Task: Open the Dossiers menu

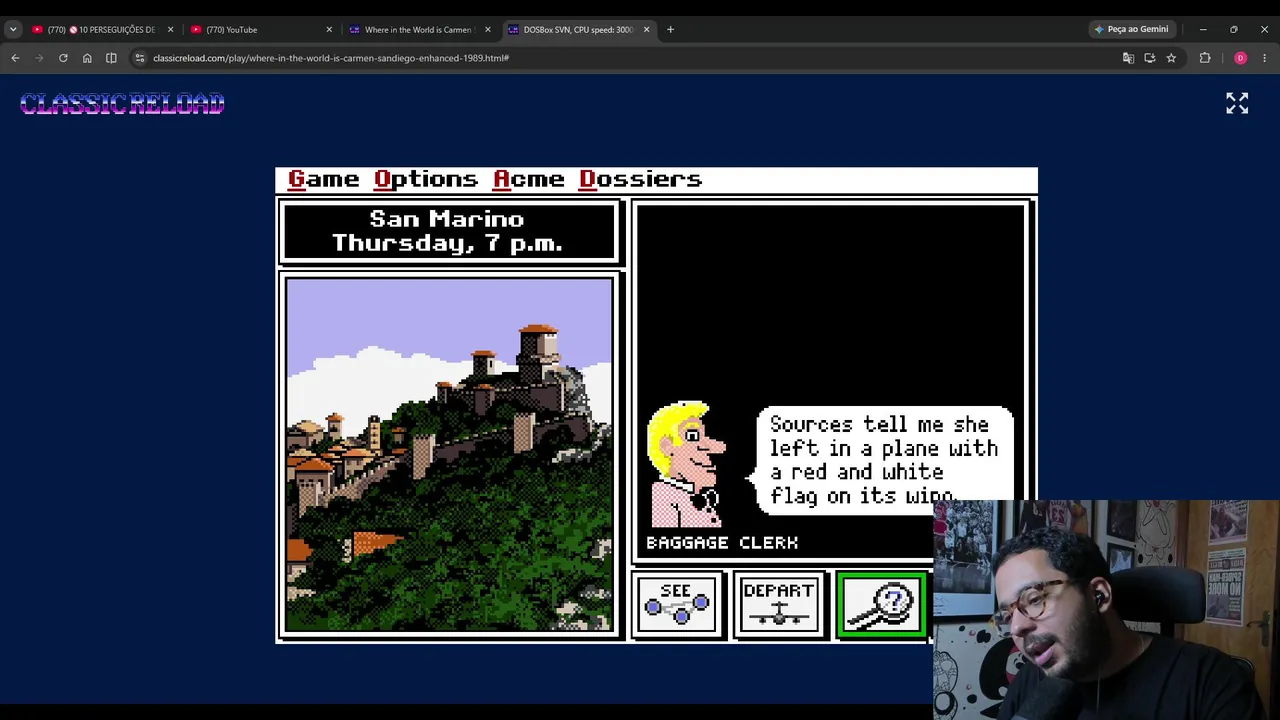Action: point(641,179)
